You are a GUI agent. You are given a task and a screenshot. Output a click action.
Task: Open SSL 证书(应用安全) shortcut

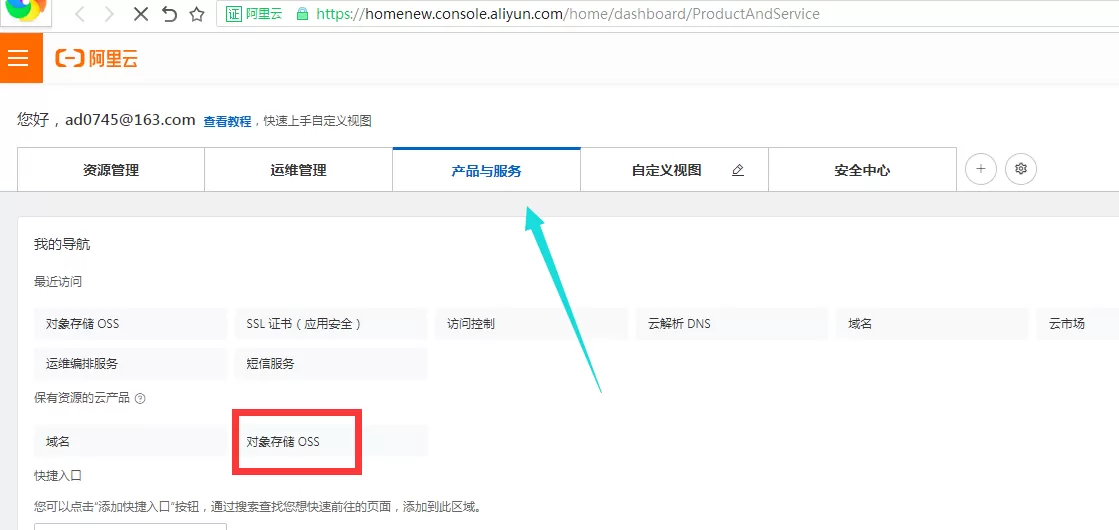pyautogui.click(x=331, y=323)
